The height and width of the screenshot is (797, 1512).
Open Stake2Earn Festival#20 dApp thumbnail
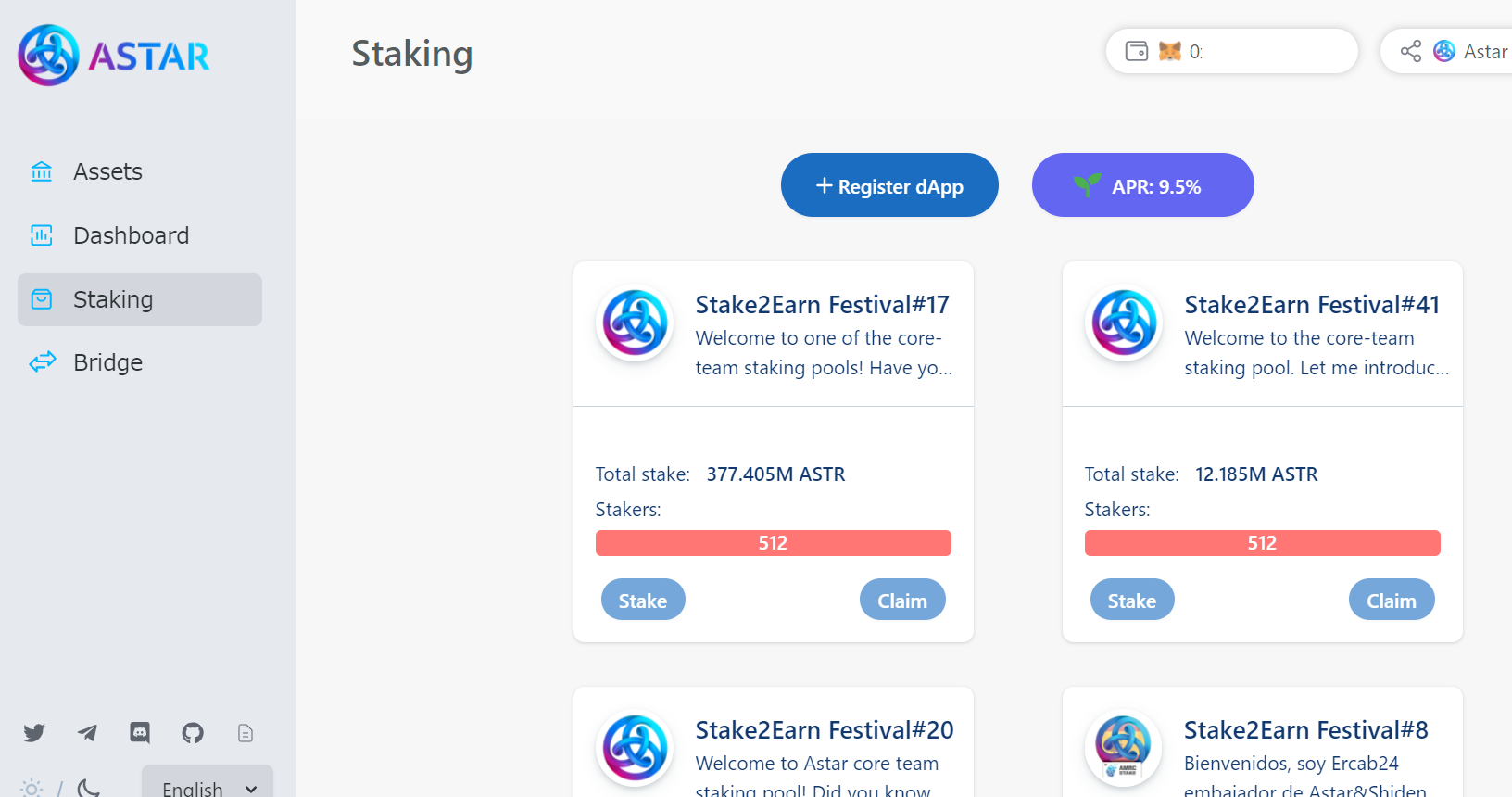[636, 748]
